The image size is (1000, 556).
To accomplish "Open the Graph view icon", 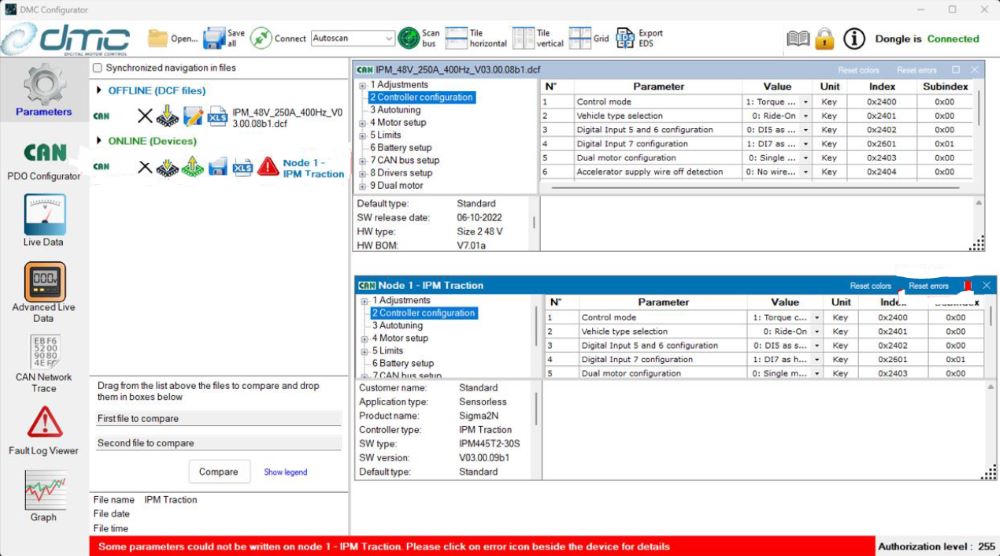I will (45, 490).
